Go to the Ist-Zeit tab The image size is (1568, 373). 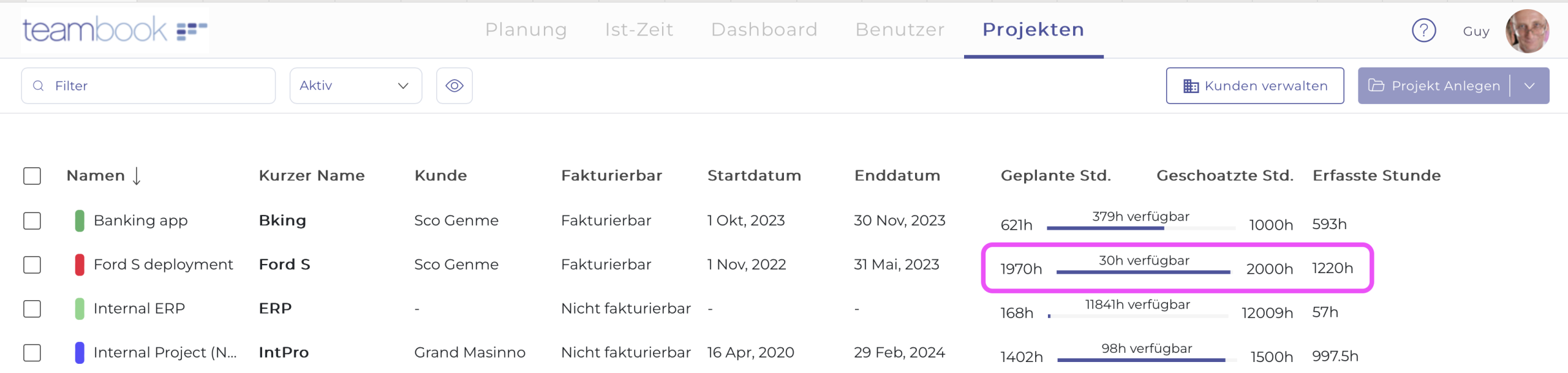click(x=639, y=29)
